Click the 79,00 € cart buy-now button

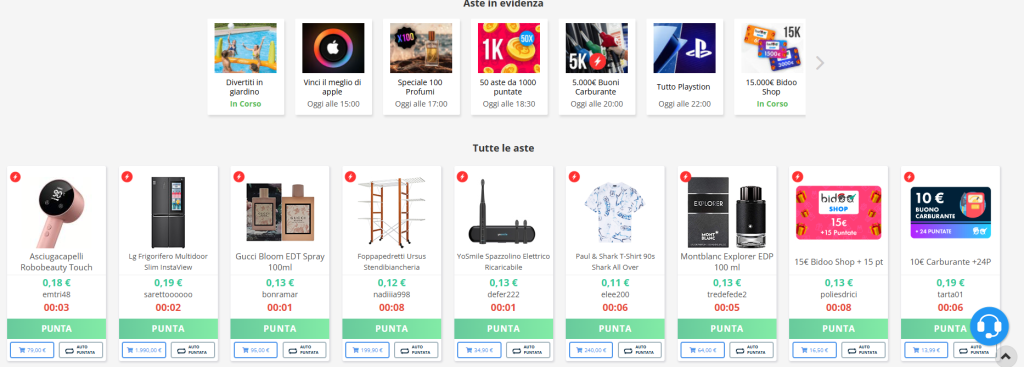(32, 350)
